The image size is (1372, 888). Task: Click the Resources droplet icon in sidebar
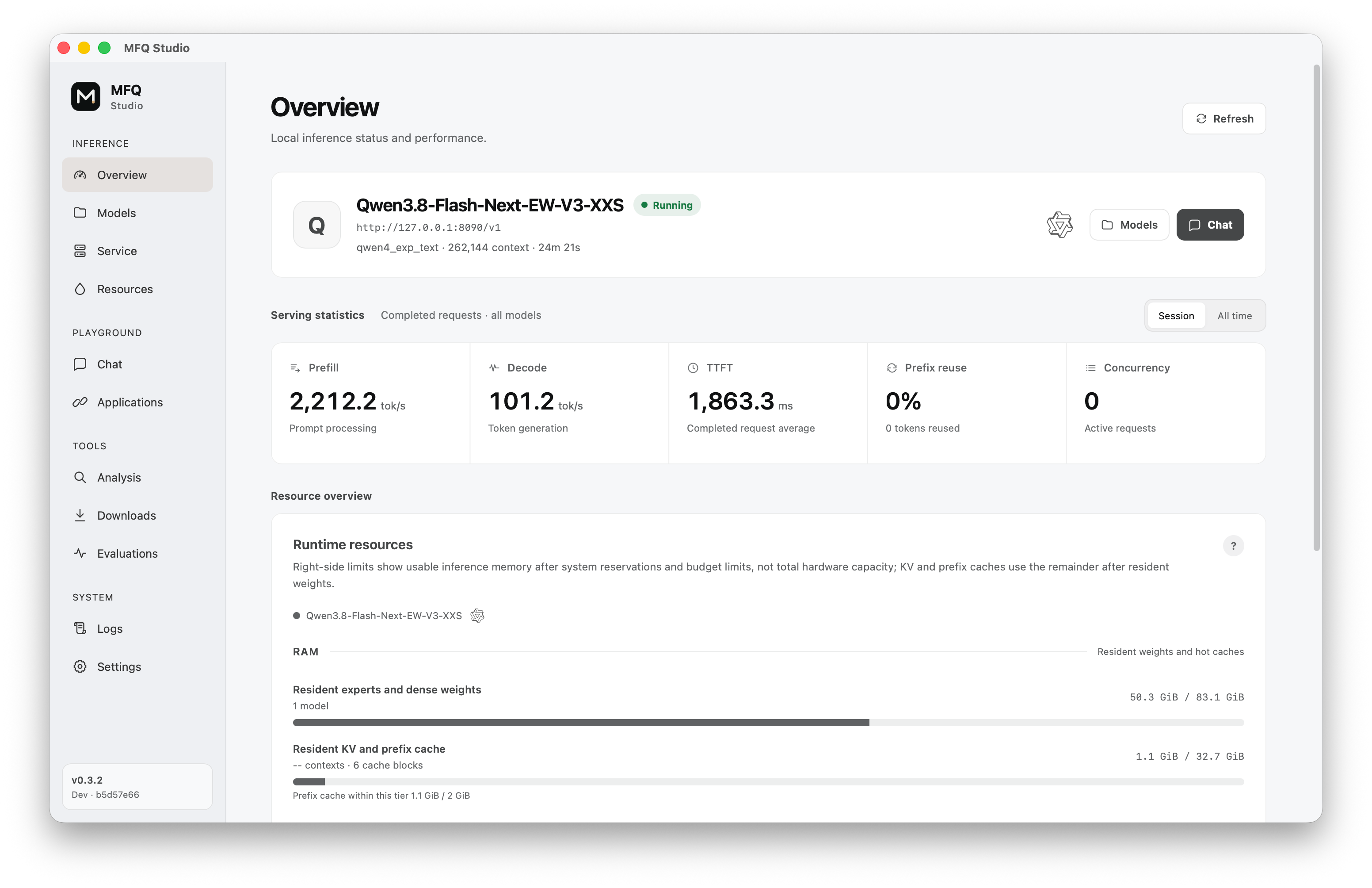coord(80,289)
